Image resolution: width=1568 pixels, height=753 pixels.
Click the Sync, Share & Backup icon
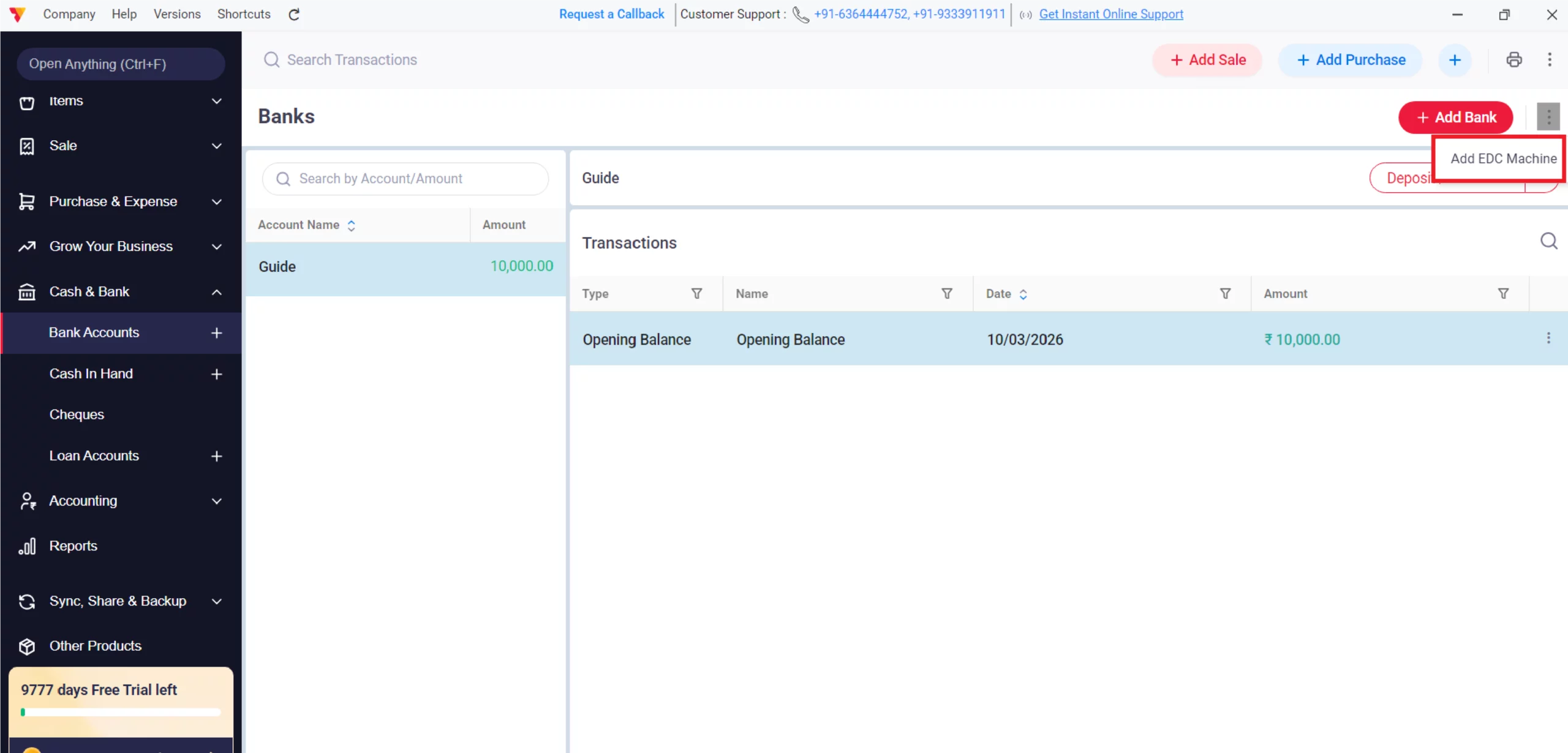(27, 602)
